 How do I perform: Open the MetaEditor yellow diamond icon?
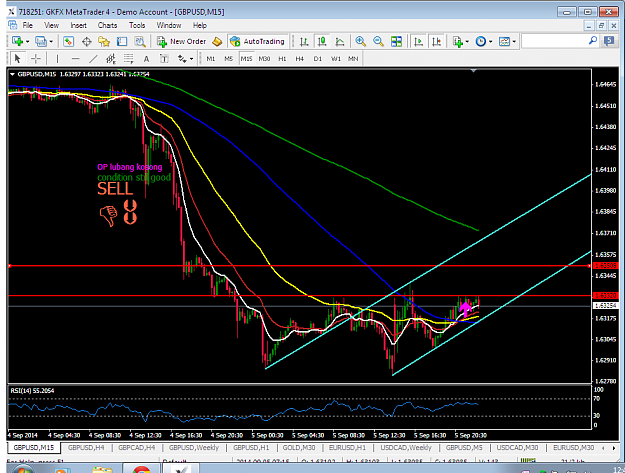pos(217,41)
